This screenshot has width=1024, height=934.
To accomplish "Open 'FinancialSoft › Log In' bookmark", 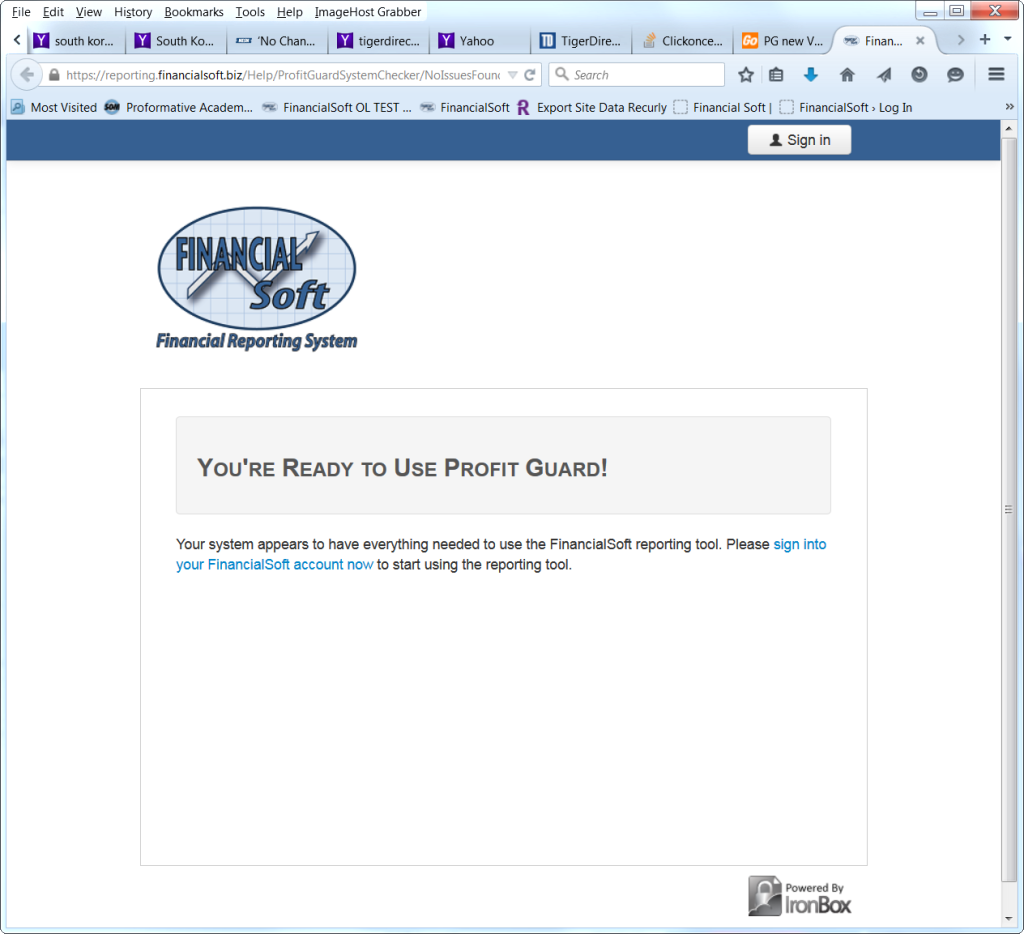I will [846, 107].
